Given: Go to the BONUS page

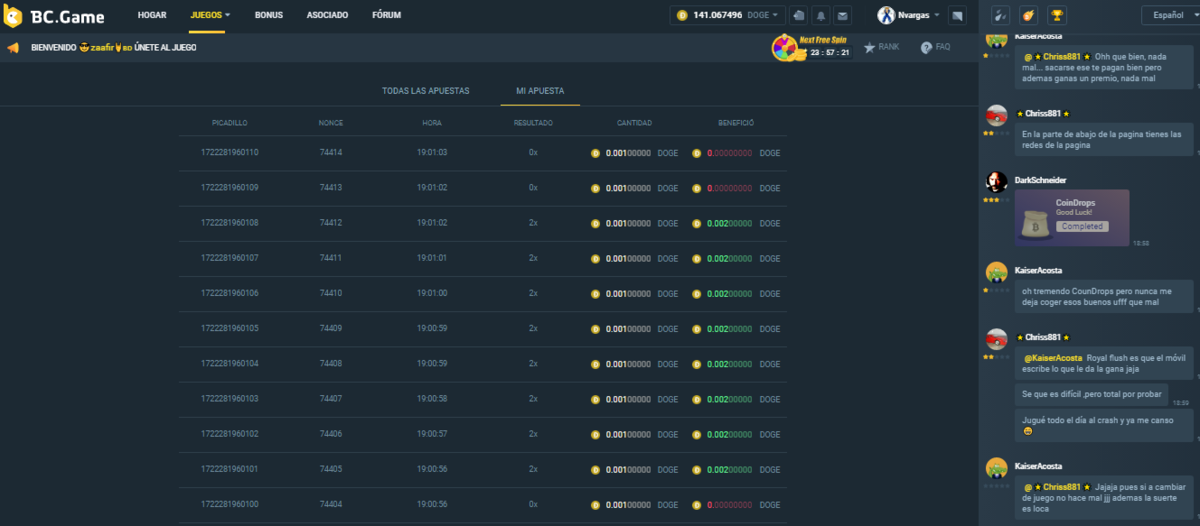Looking at the screenshot, I should pos(268,16).
